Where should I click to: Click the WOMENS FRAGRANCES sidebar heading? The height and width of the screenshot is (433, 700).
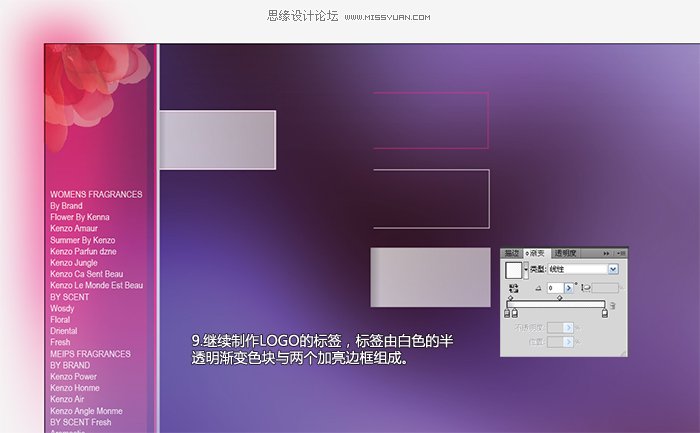(96, 195)
